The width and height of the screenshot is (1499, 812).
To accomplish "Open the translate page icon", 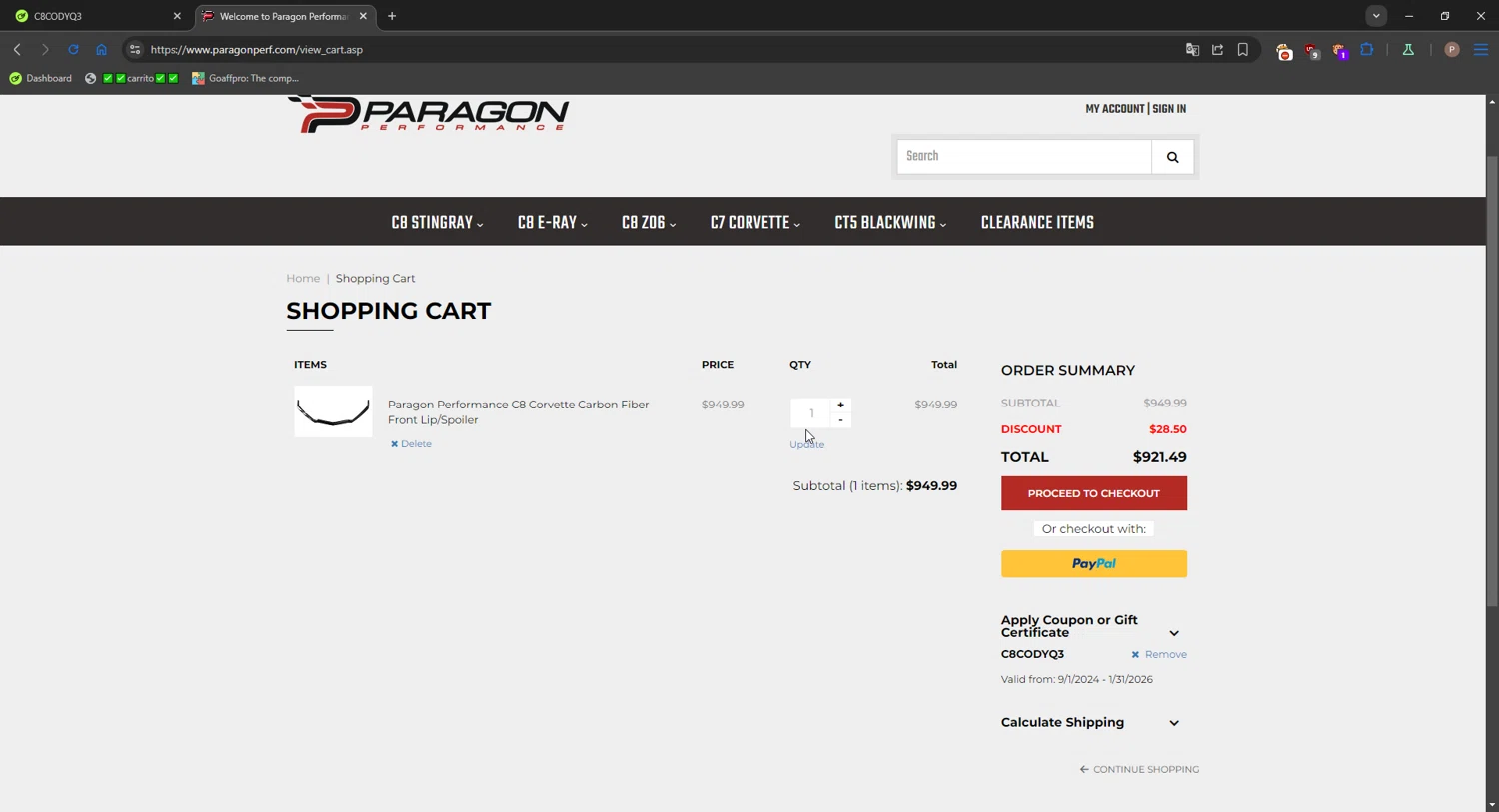I will pyautogui.click(x=1192, y=49).
